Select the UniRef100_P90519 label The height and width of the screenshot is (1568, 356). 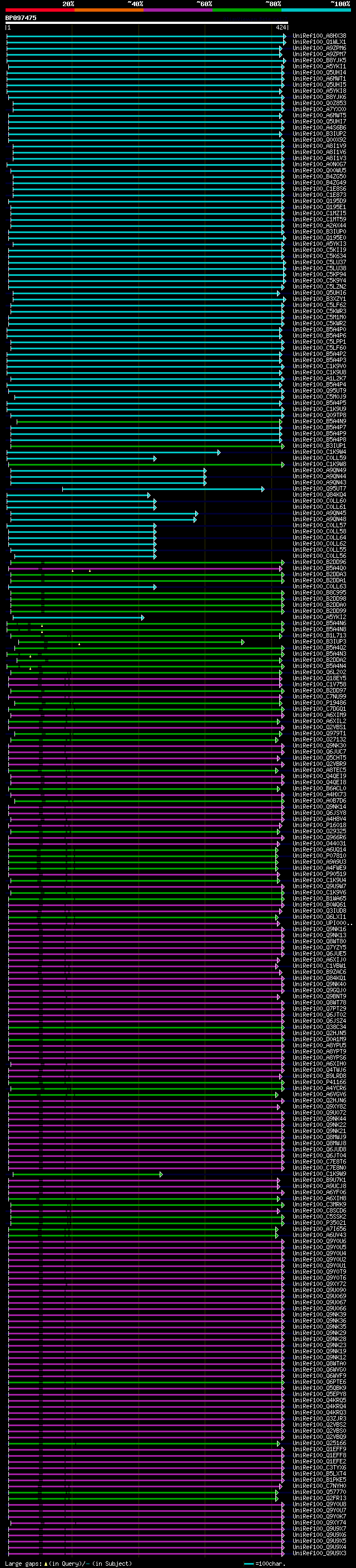click(319, 874)
